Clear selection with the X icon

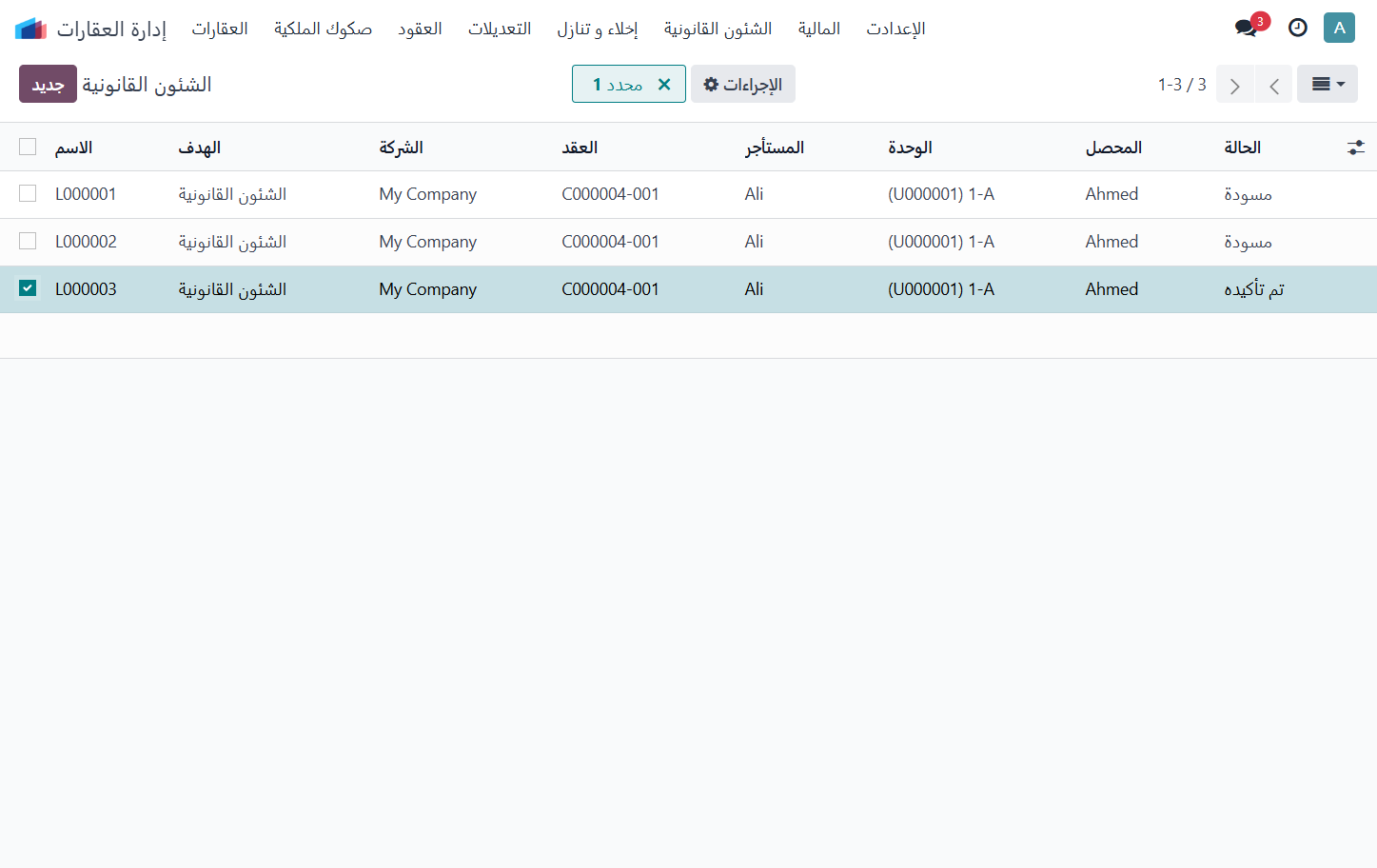[x=664, y=85]
